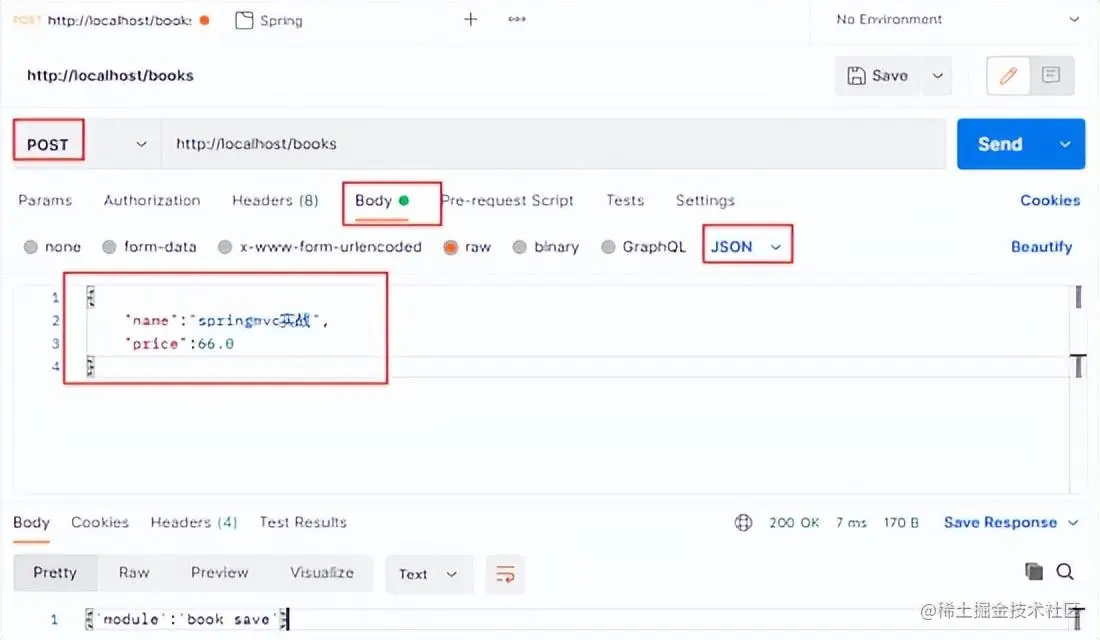Select the x-www-form-urlencoded radio button
The height and width of the screenshot is (640, 1100).
pos(225,247)
